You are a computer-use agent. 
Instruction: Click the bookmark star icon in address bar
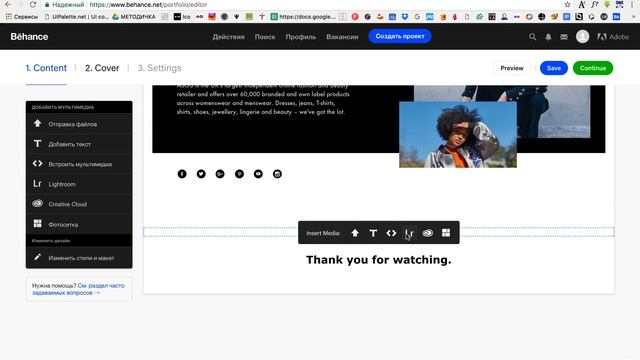pyautogui.click(x=567, y=4)
